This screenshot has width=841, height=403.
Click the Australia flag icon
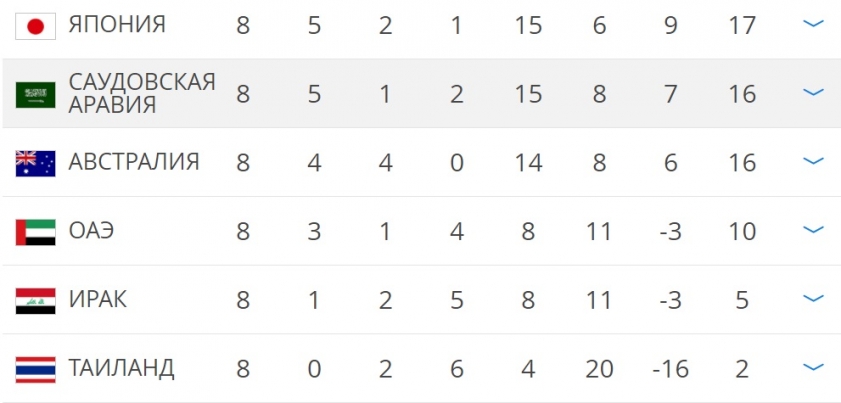35,164
